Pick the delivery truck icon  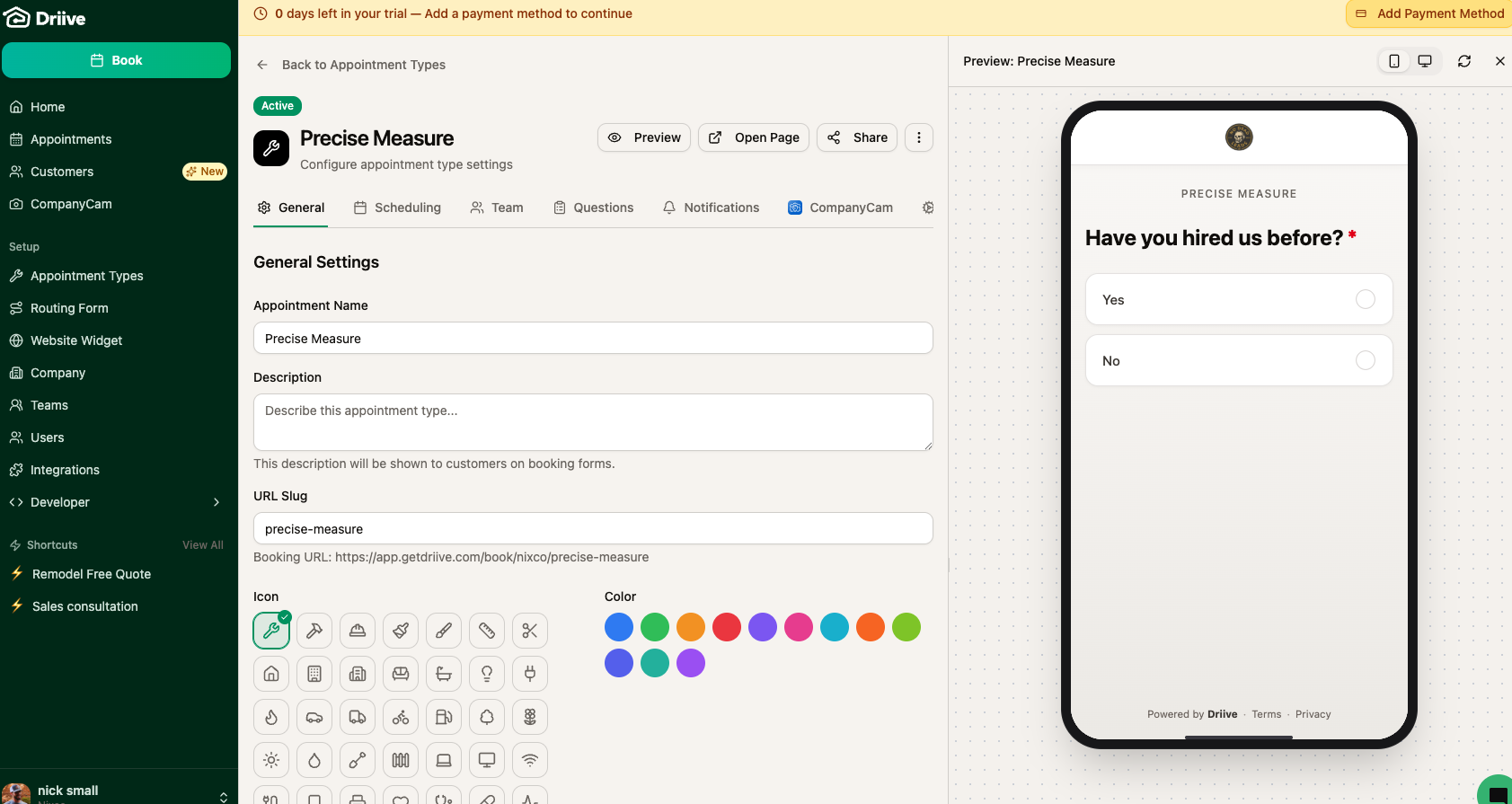pos(358,717)
